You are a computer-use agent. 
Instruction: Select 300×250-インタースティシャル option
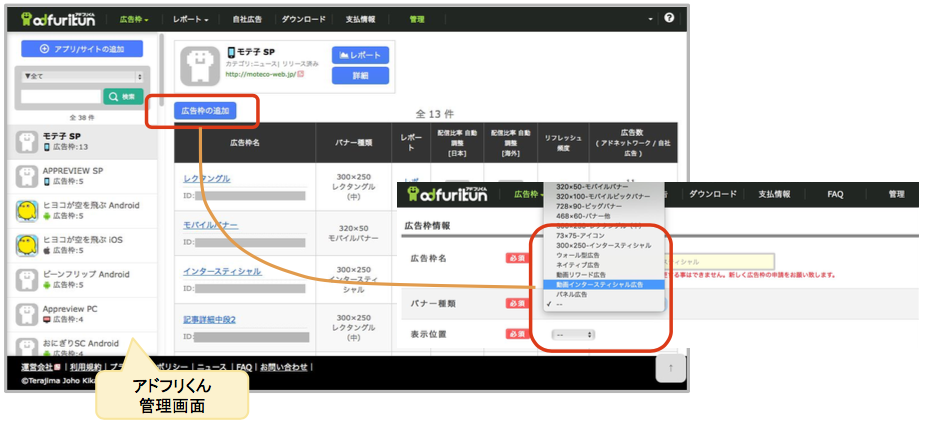click(x=603, y=245)
